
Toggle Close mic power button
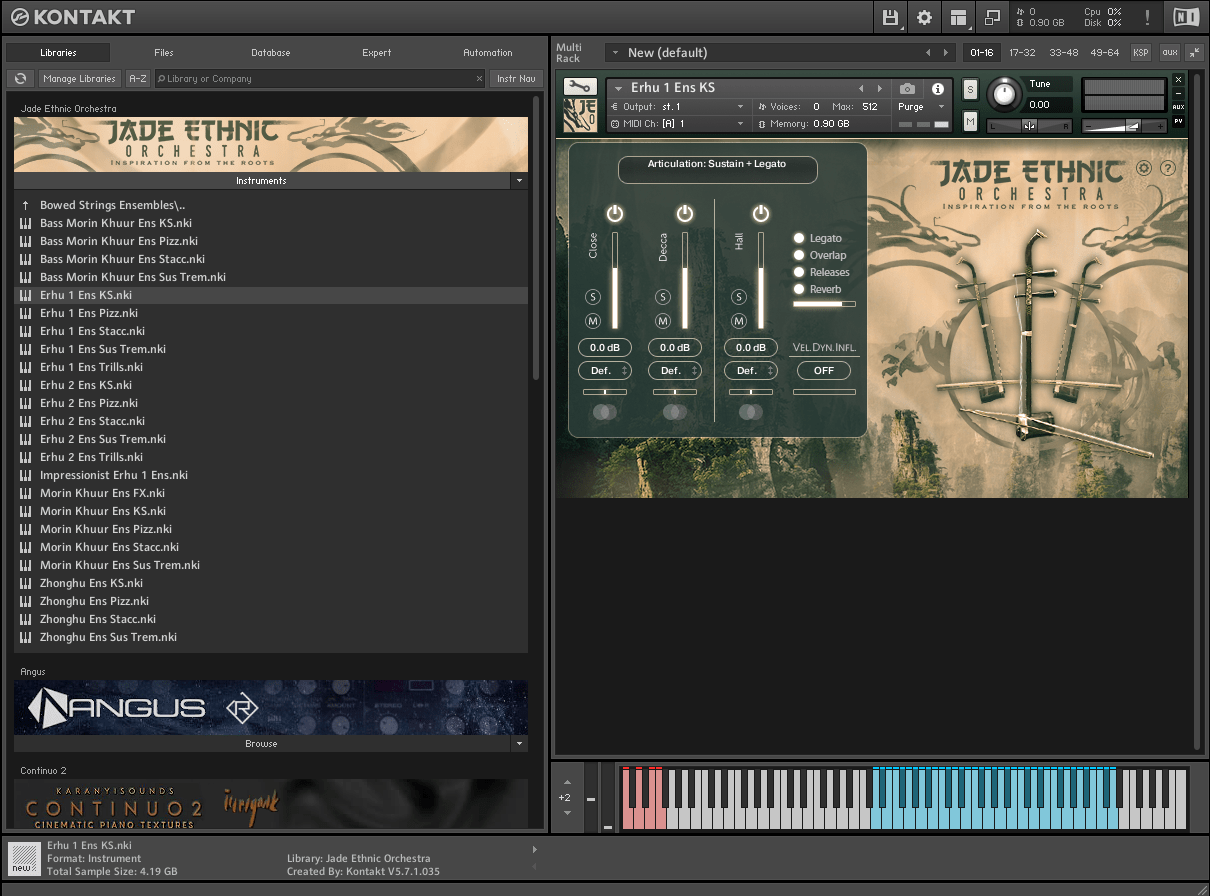(615, 214)
